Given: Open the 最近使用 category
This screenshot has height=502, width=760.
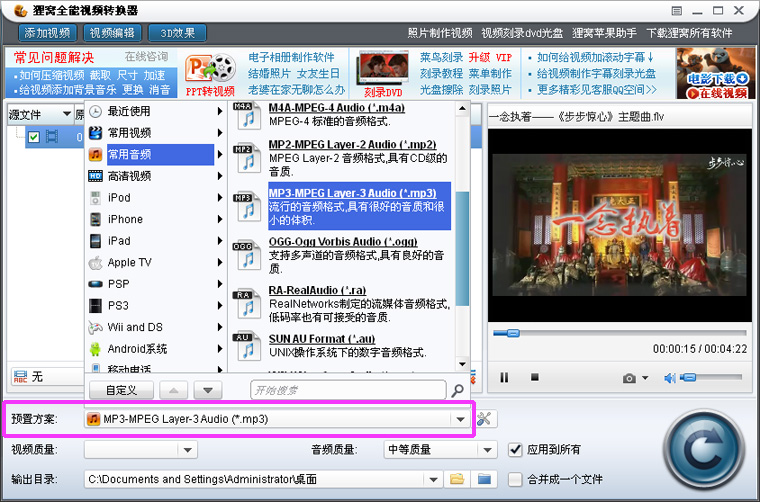Looking at the screenshot, I should pos(155,111).
